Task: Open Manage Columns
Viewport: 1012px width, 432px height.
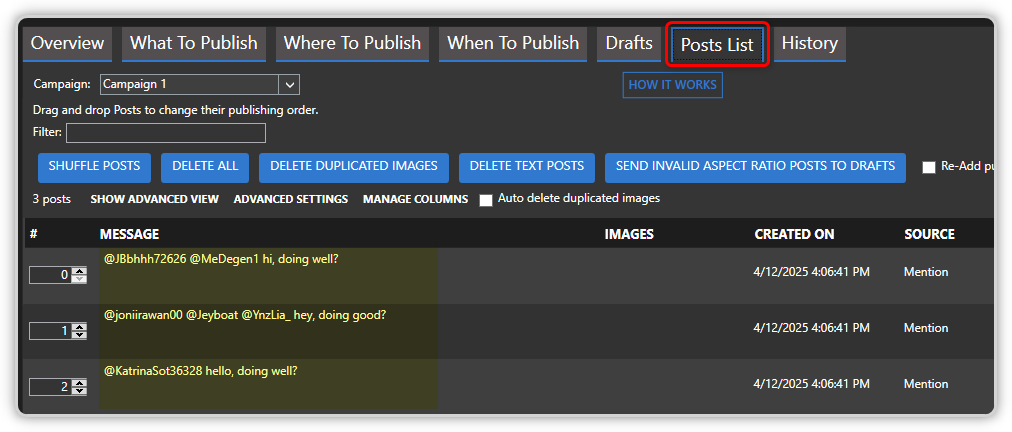Action: 415,200
